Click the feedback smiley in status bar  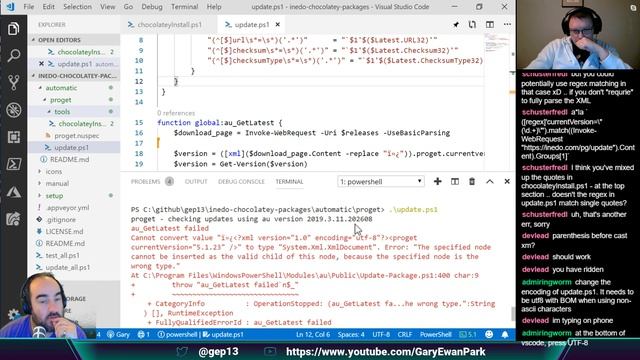point(489,334)
